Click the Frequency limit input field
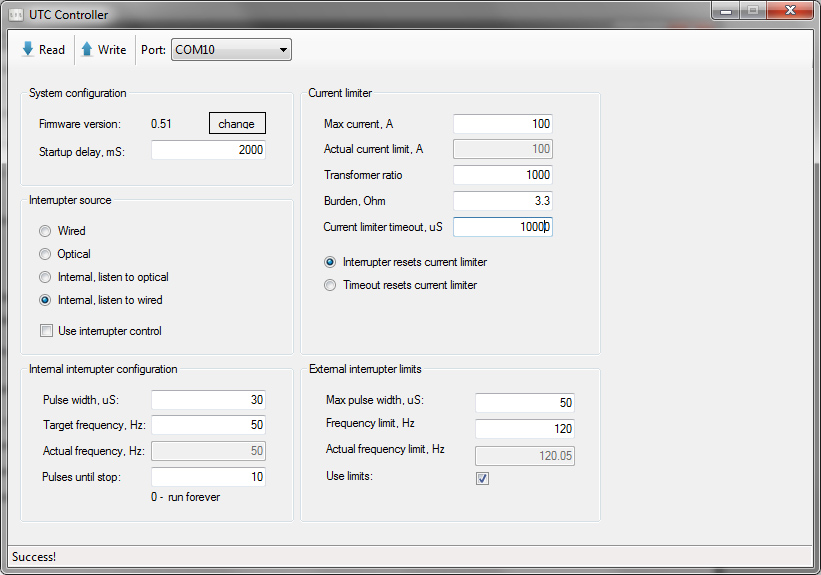 pos(524,429)
